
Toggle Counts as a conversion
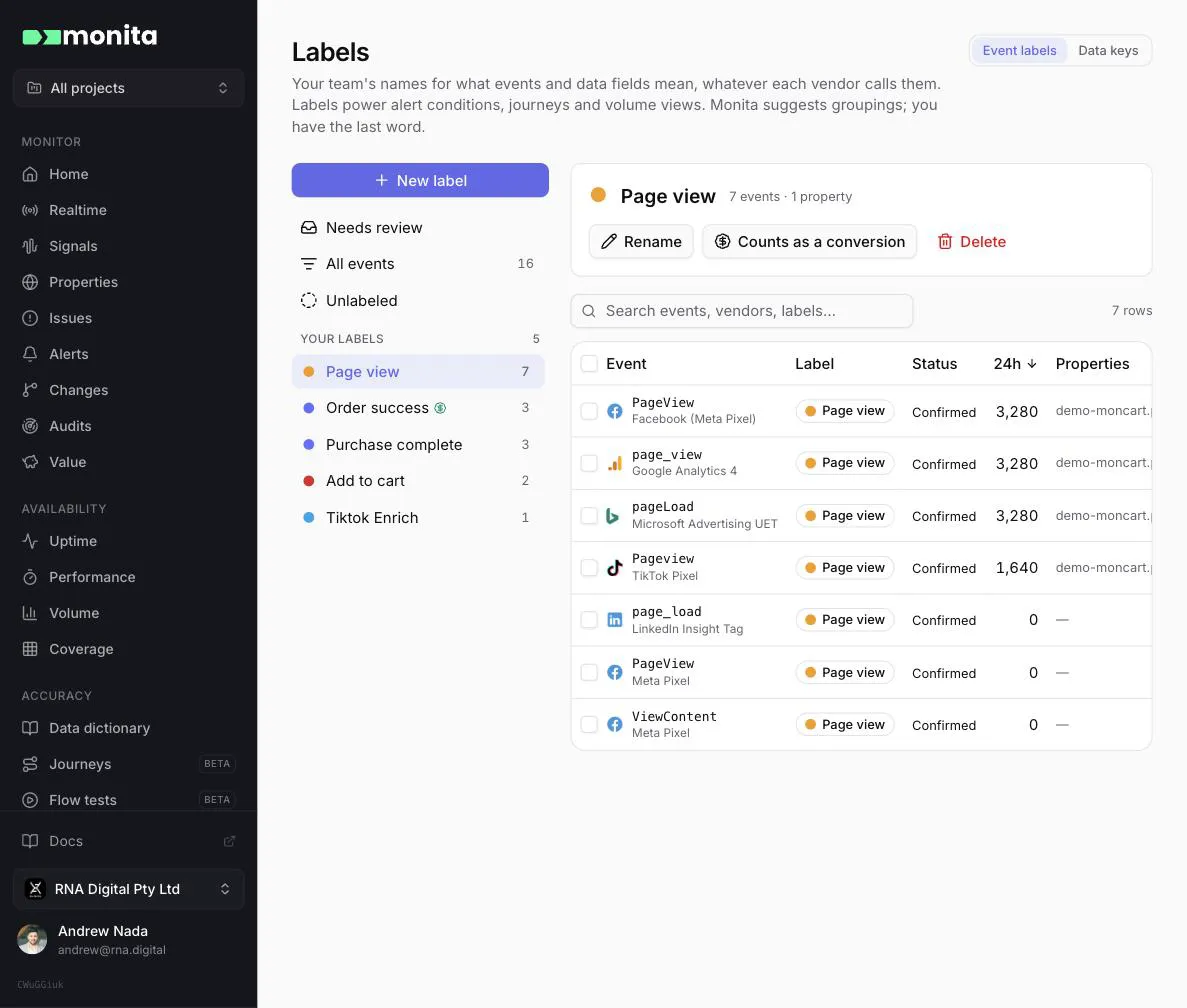pos(809,241)
